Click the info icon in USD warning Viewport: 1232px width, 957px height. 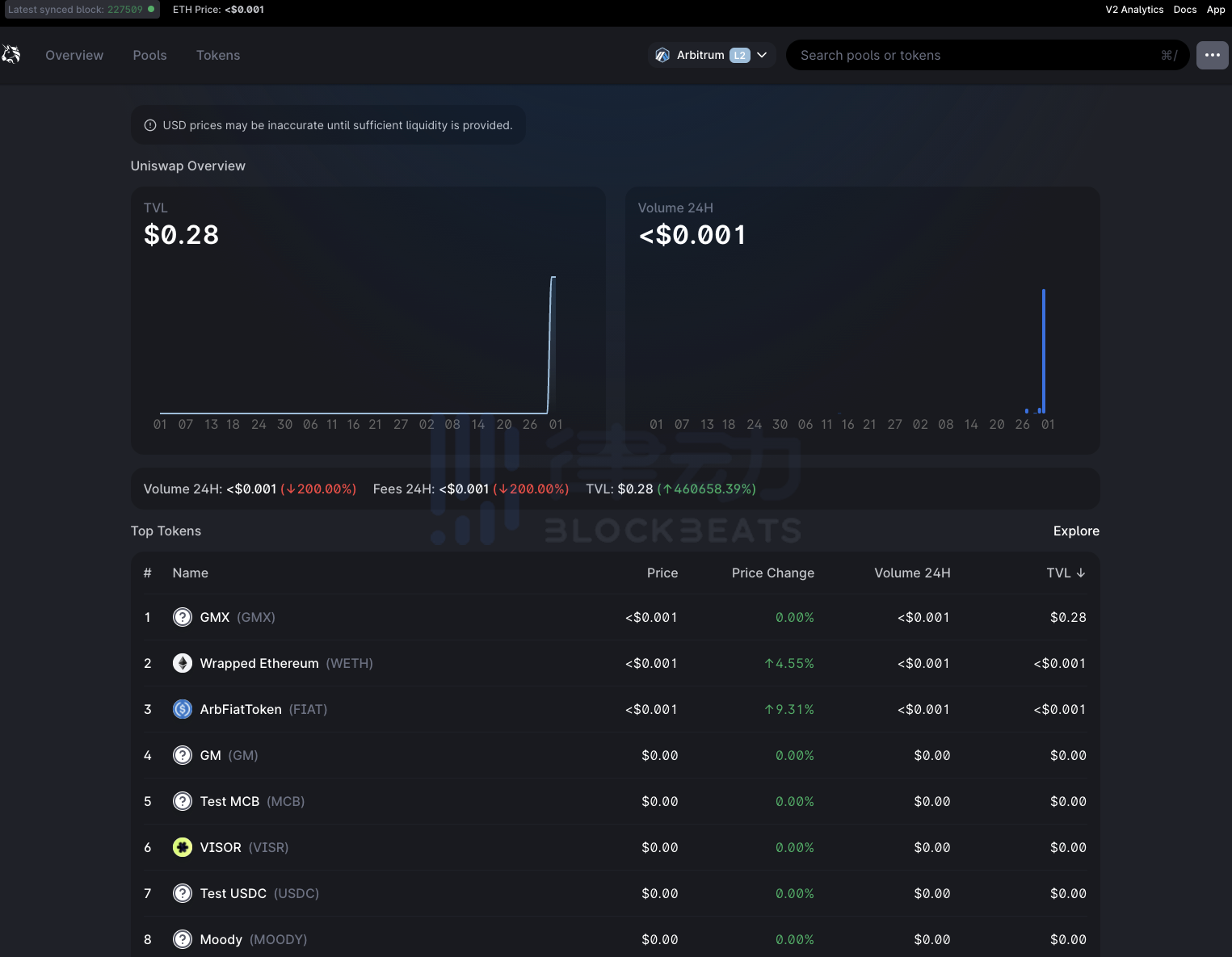[x=150, y=125]
